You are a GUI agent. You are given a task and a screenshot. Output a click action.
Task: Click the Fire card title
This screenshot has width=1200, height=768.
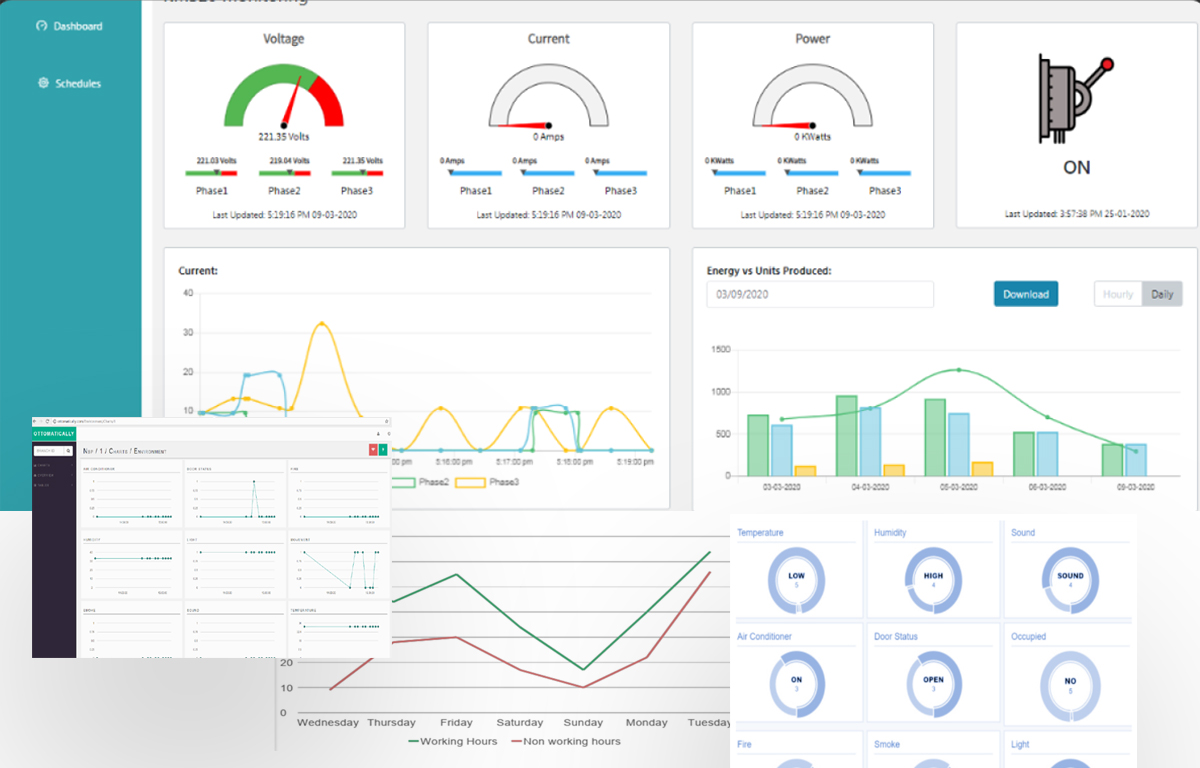click(744, 744)
